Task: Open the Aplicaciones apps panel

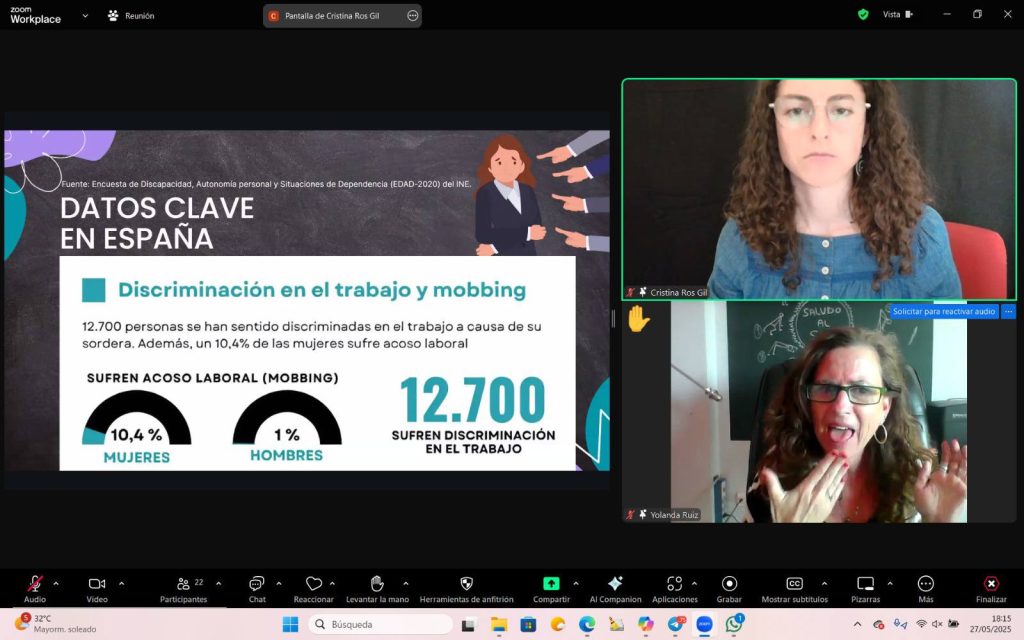Action: (x=675, y=588)
